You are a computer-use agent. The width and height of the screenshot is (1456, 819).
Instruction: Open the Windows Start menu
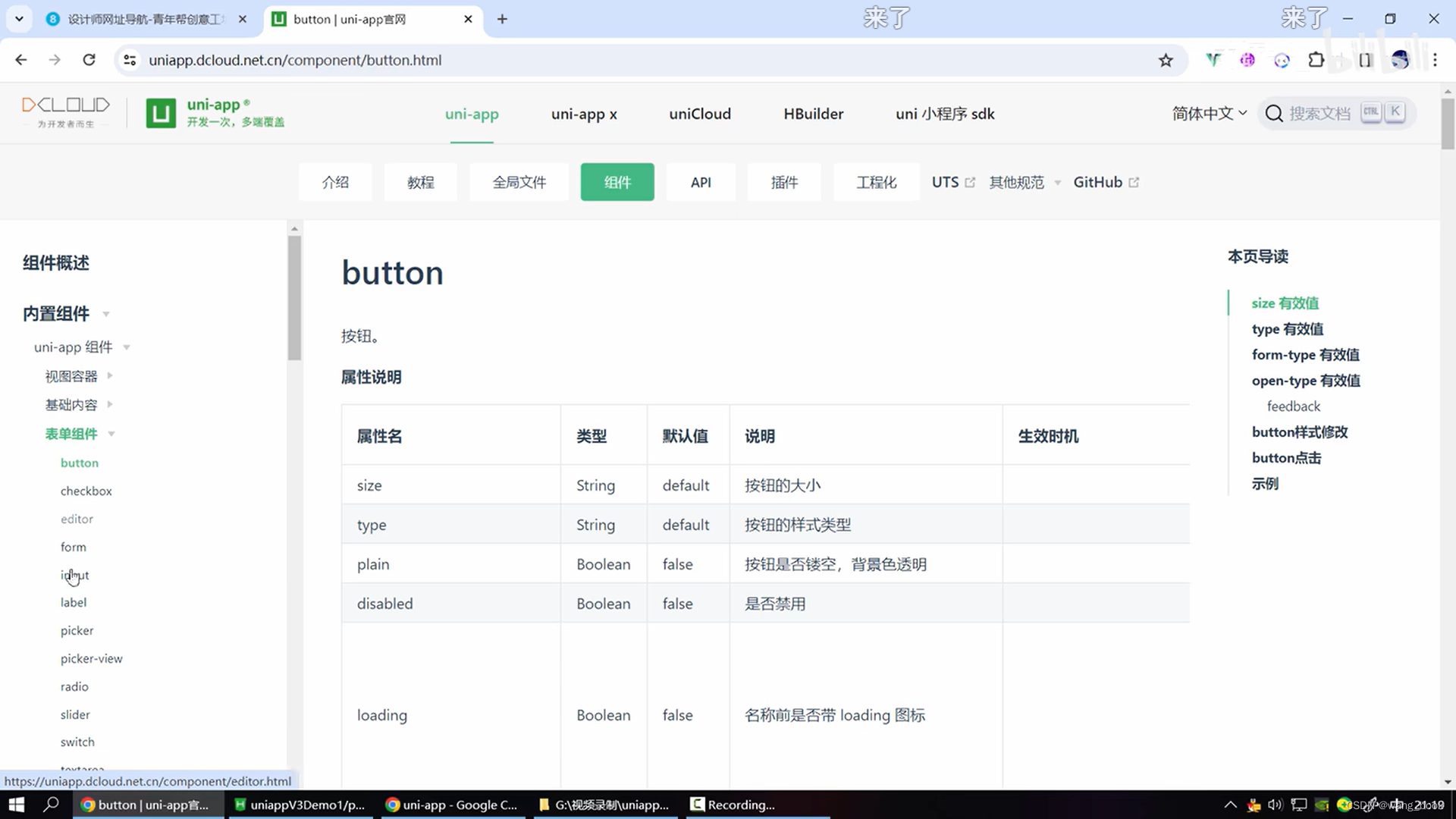(17, 805)
